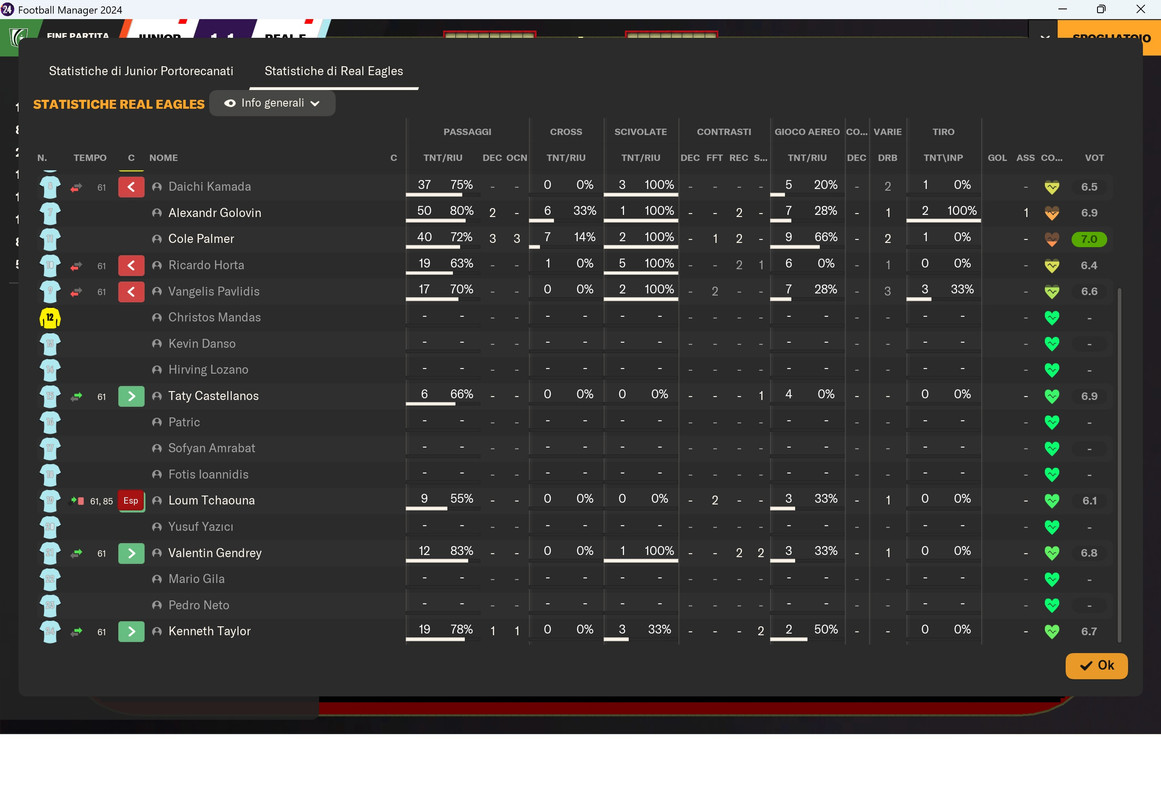Open Daichi Kamada's player profile
Image resolution: width=1161 pixels, height=800 pixels.
[x=210, y=187]
